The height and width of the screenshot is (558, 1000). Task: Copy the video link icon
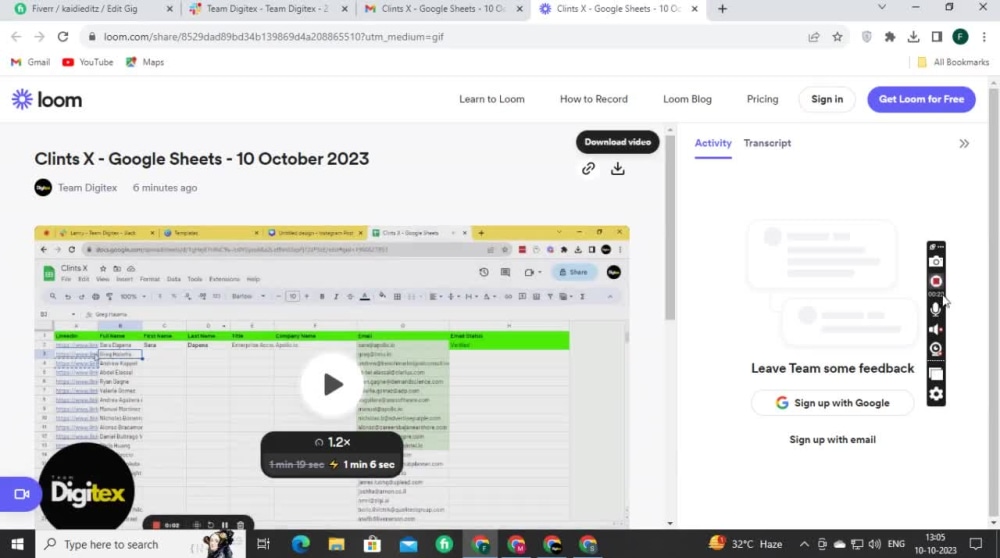click(x=588, y=168)
